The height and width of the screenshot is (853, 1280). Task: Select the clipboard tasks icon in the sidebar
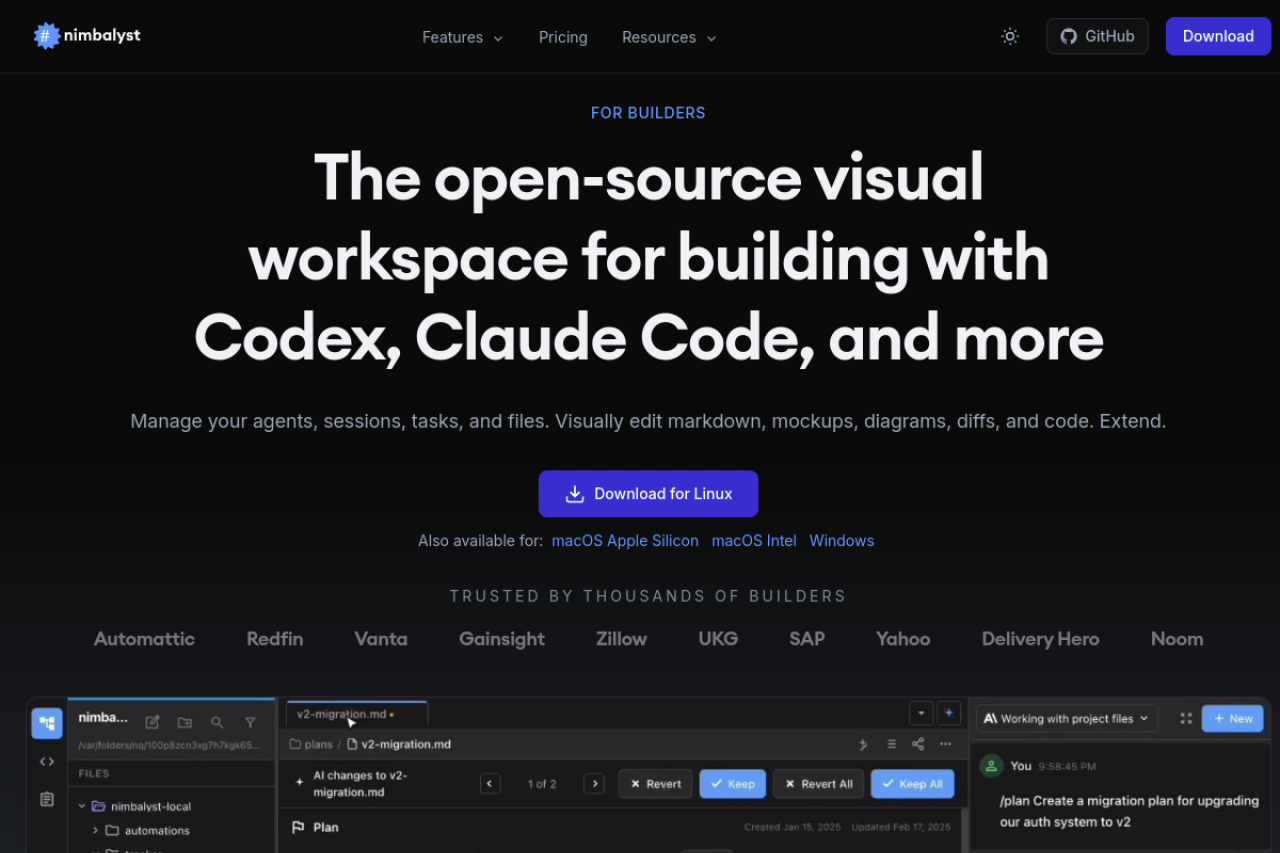[x=47, y=799]
